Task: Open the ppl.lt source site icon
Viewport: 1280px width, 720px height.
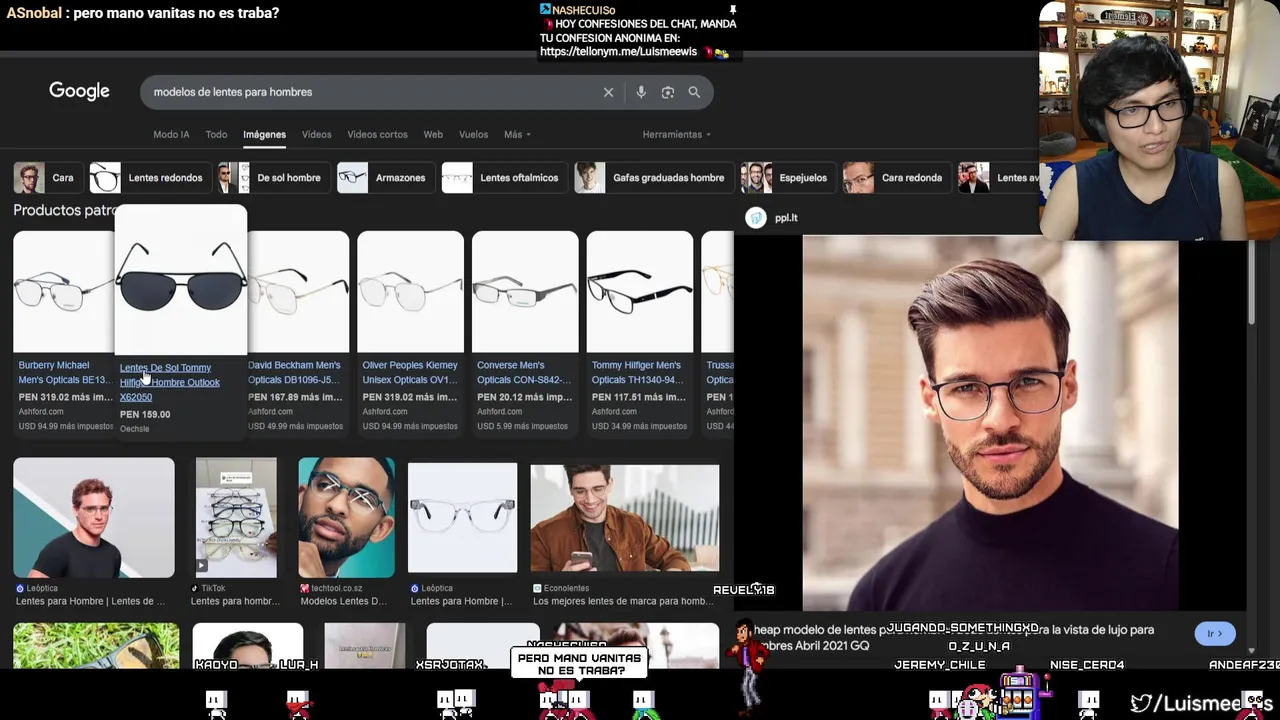Action: click(756, 218)
